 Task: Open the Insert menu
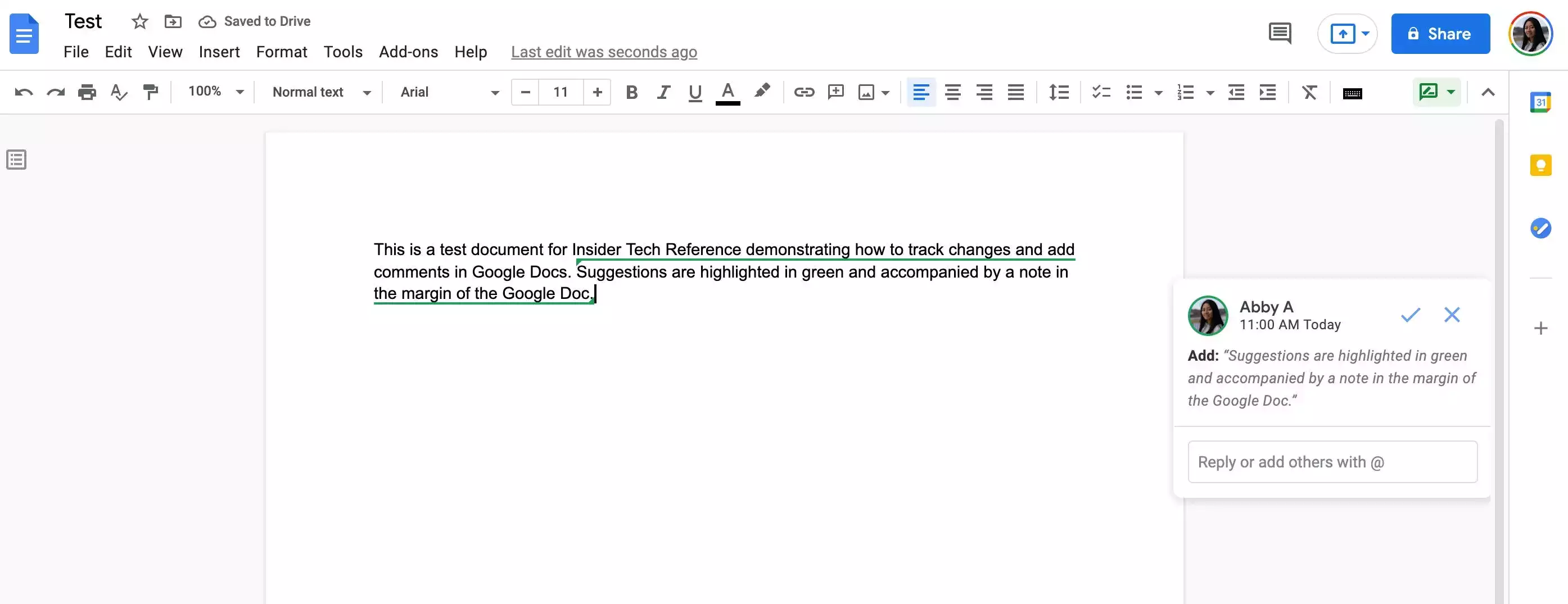[x=219, y=52]
